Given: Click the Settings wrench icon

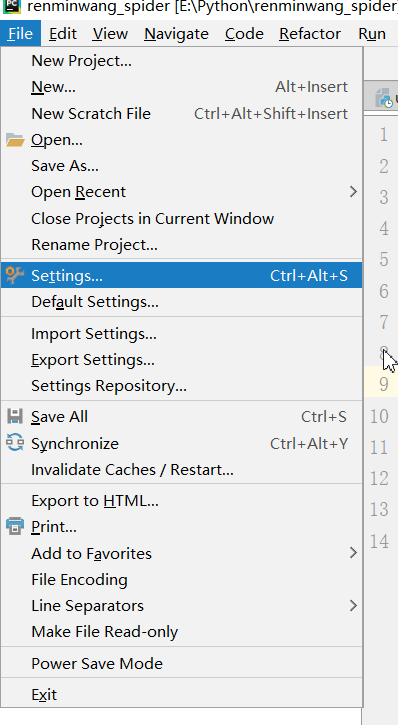Looking at the screenshot, I should 15,275.
